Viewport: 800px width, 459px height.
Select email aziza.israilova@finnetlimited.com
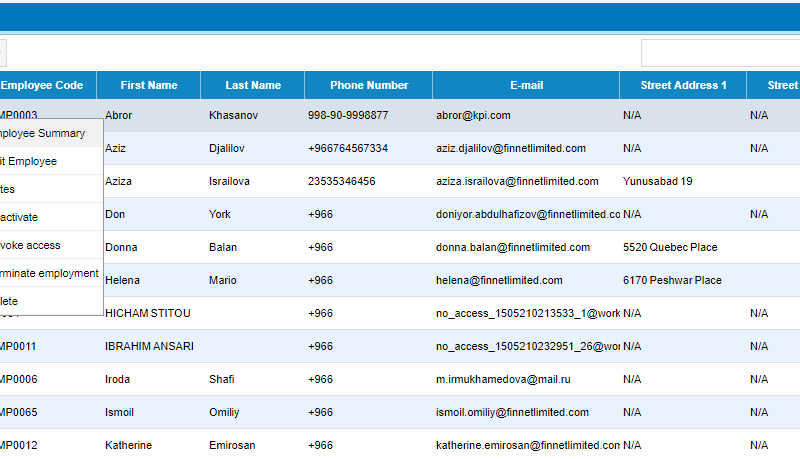517,181
